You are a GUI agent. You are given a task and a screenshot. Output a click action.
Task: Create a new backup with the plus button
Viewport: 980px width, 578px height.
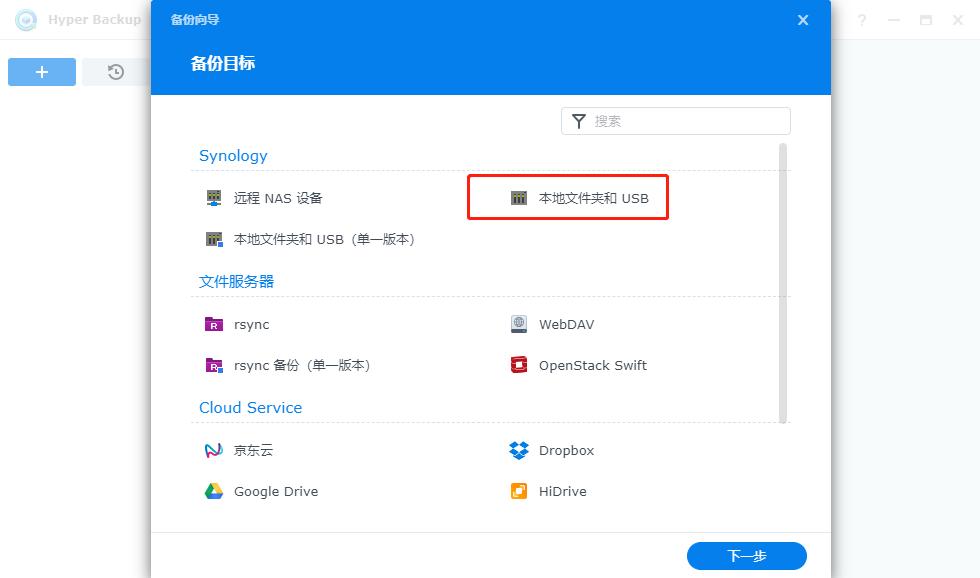click(x=41, y=71)
